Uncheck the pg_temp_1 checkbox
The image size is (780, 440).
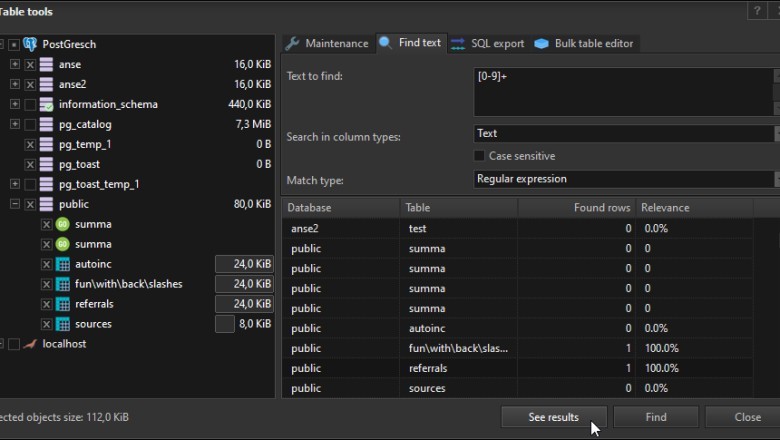click(30, 145)
